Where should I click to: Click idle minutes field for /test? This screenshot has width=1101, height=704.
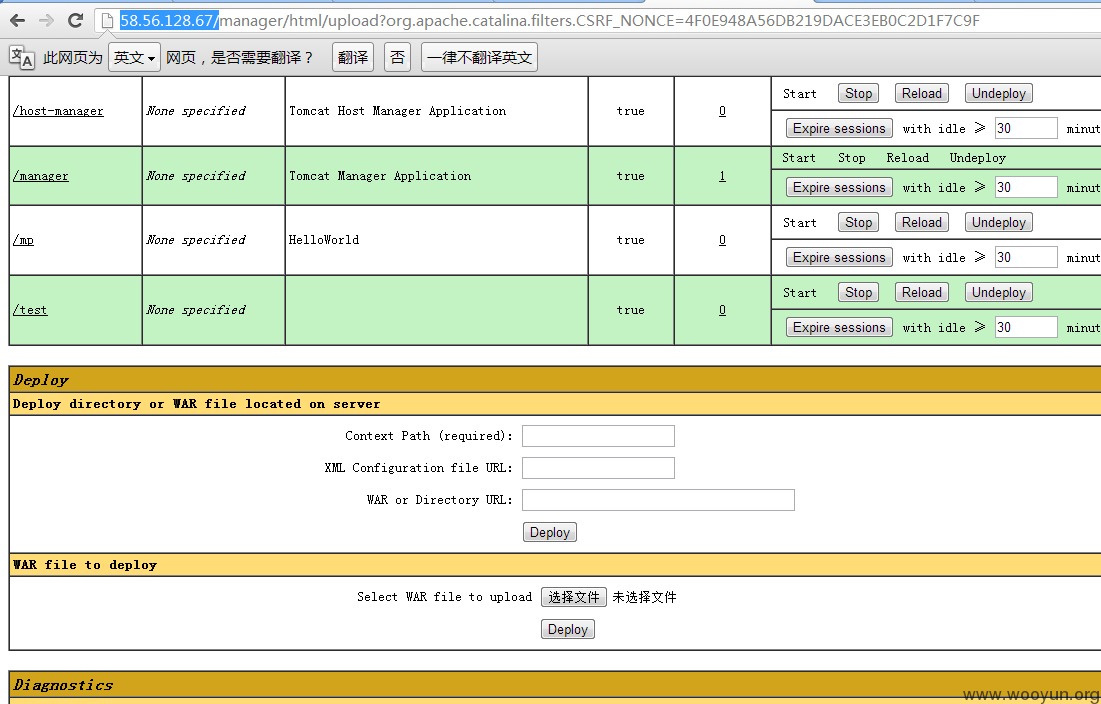click(x=1026, y=328)
